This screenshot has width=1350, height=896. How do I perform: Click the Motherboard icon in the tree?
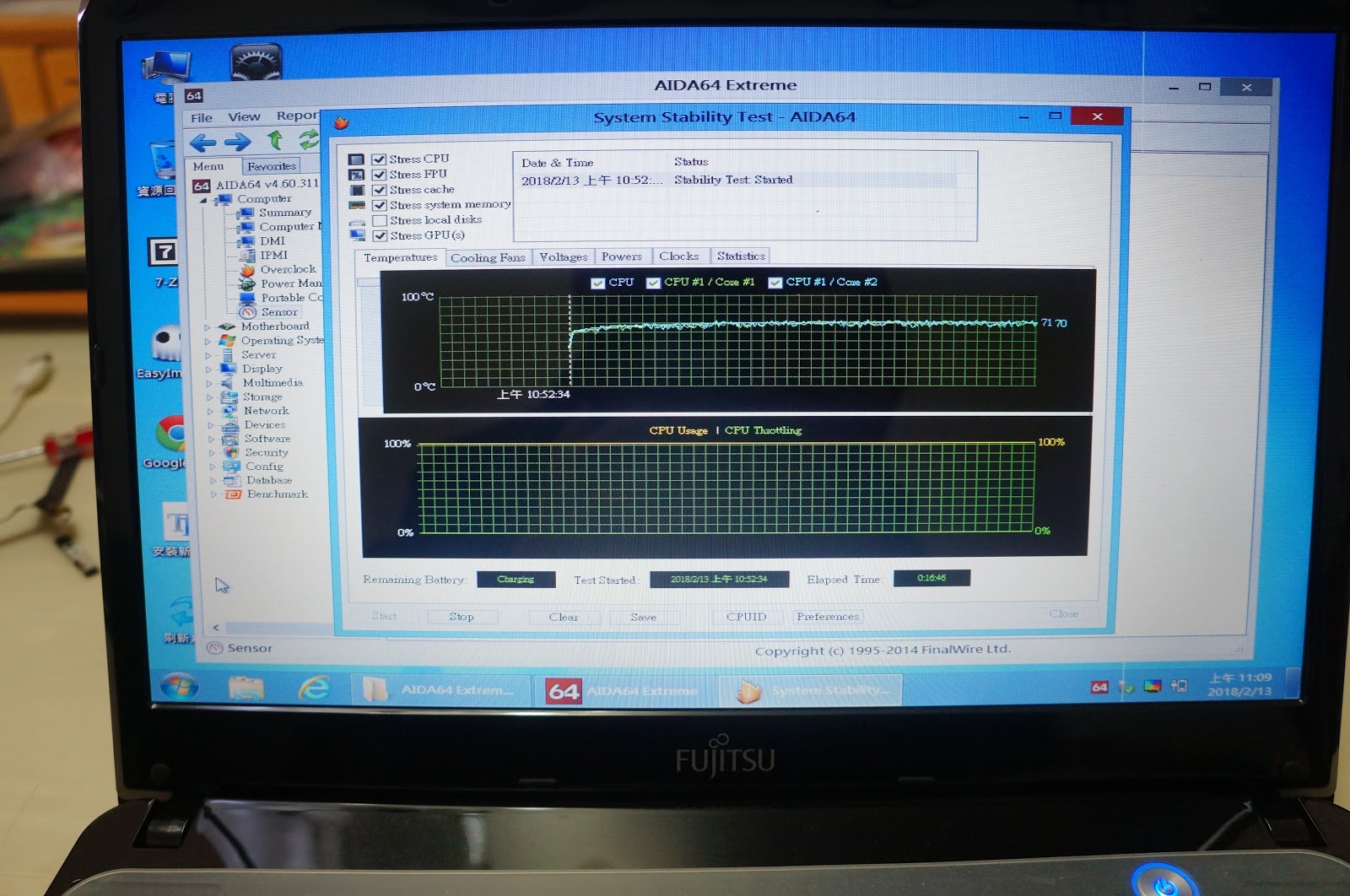(226, 327)
